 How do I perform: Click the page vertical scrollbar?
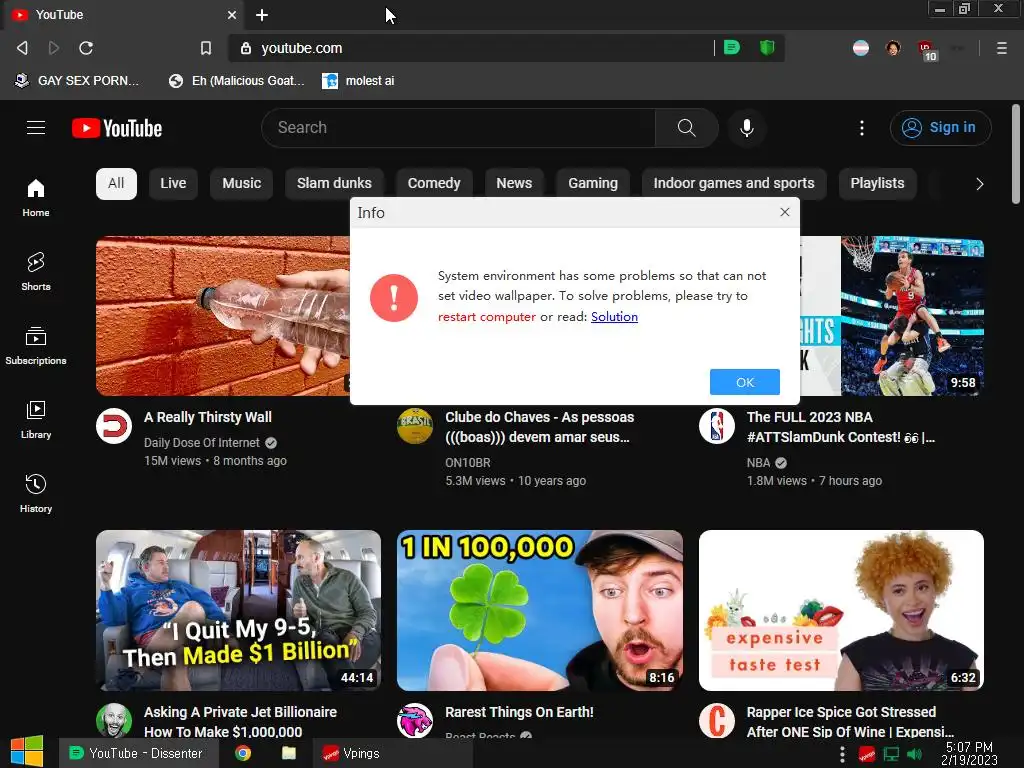[1016, 154]
